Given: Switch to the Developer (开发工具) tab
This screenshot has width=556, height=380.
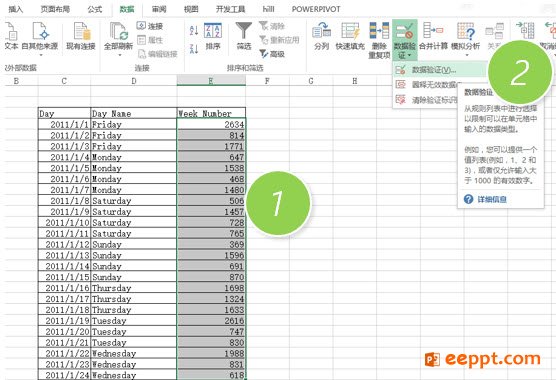Looking at the screenshot, I should point(230,9).
